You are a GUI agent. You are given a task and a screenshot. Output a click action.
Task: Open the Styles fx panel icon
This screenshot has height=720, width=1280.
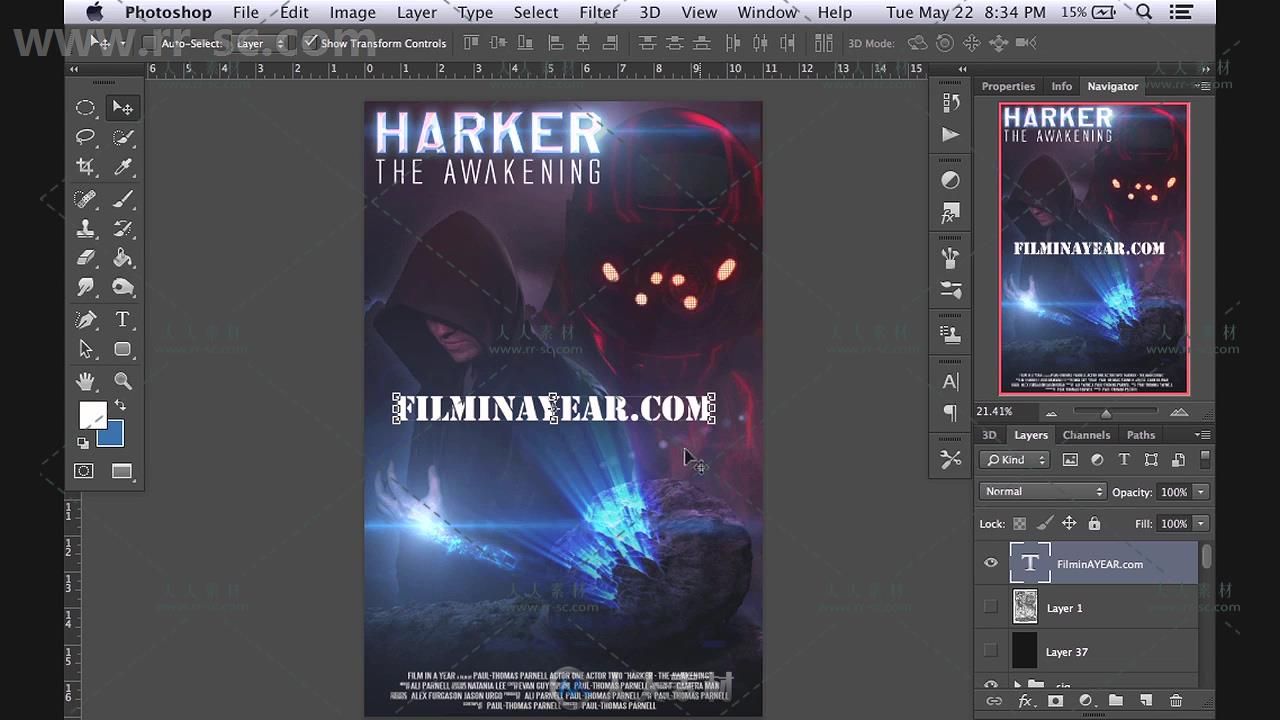950,214
